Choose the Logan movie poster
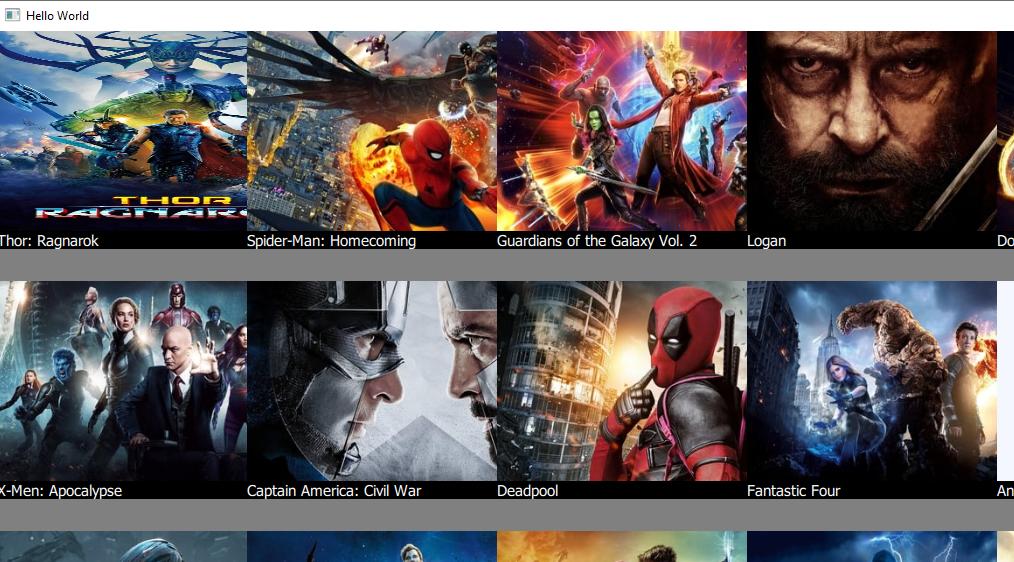 tap(872, 131)
